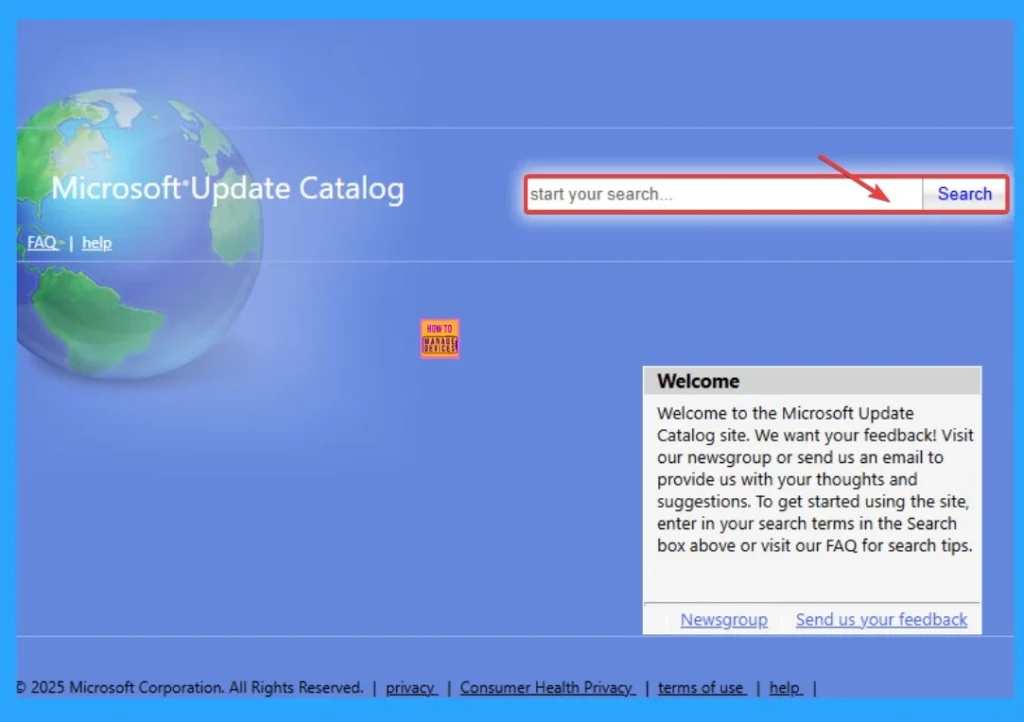Open the Newsgroup link in Welcome box
Image resolution: width=1024 pixels, height=722 pixels.
click(724, 620)
